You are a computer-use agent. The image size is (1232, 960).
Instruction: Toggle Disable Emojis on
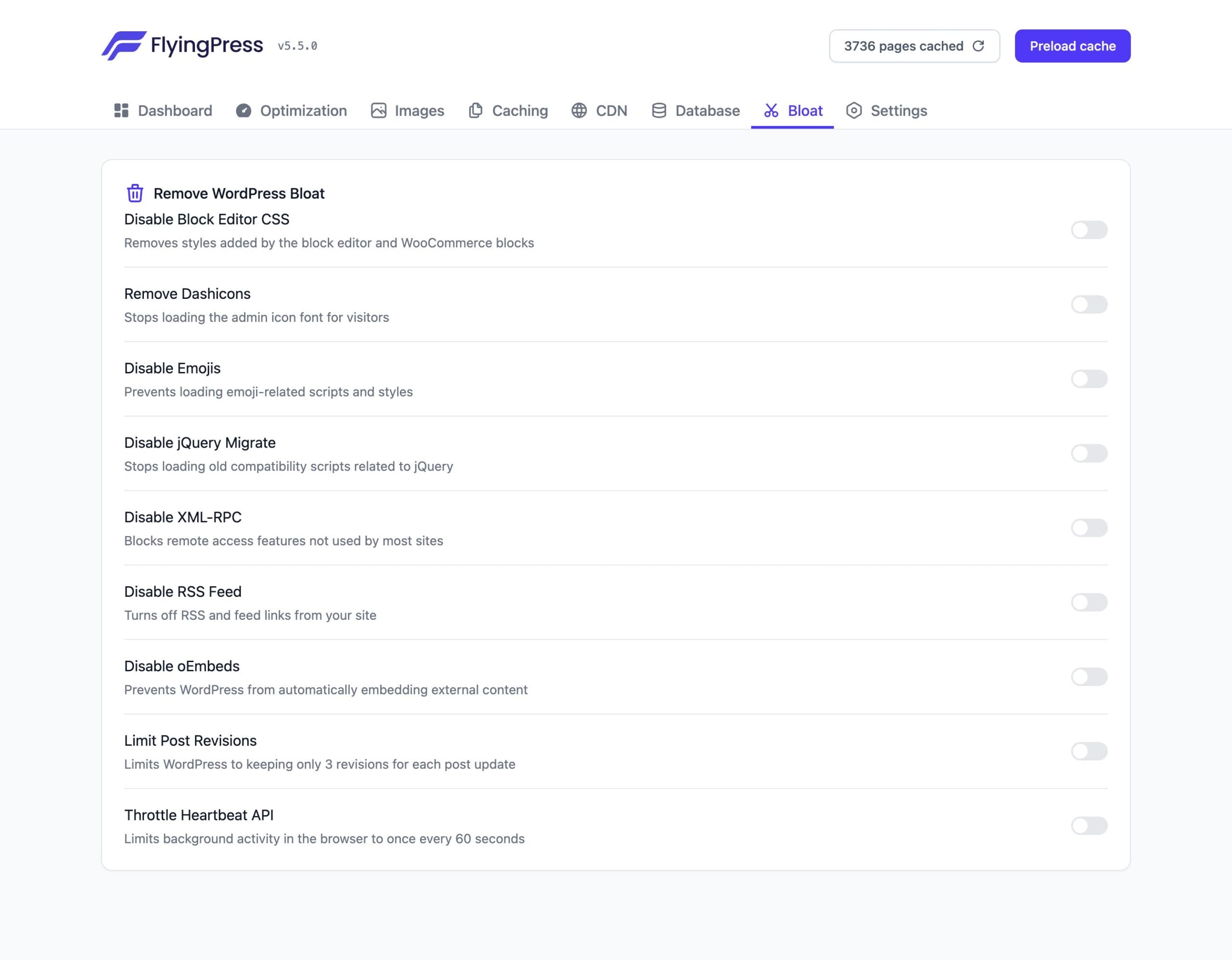click(1089, 379)
